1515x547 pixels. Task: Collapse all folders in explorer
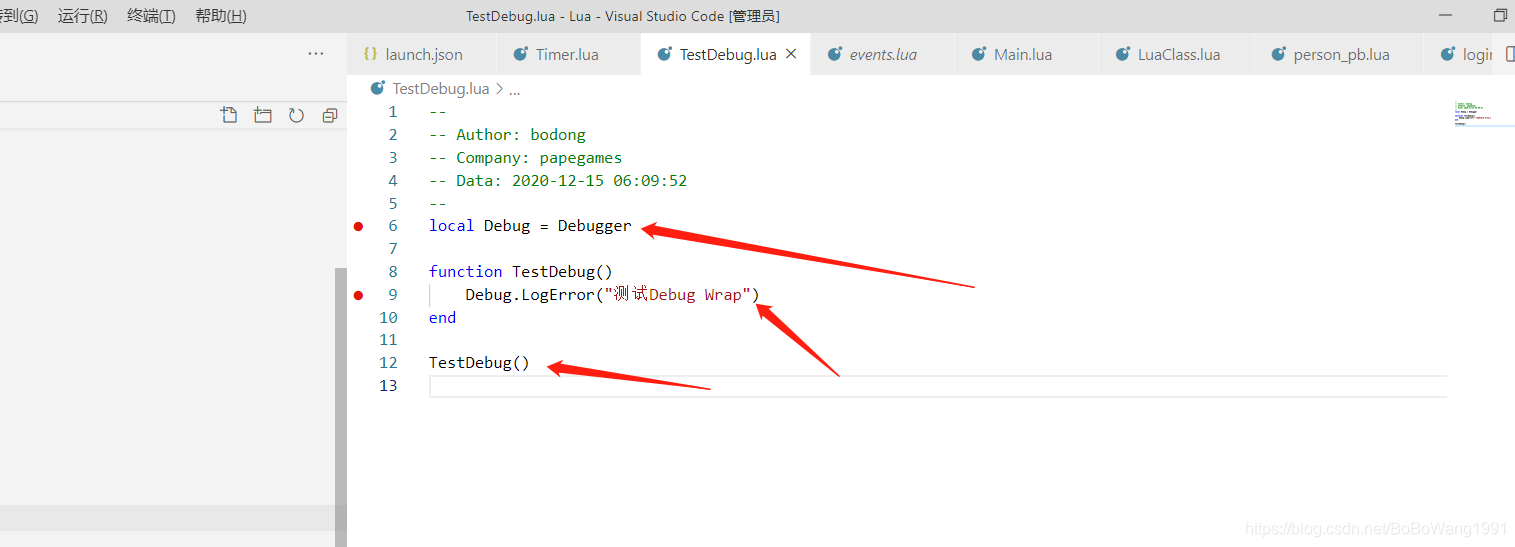coord(329,115)
